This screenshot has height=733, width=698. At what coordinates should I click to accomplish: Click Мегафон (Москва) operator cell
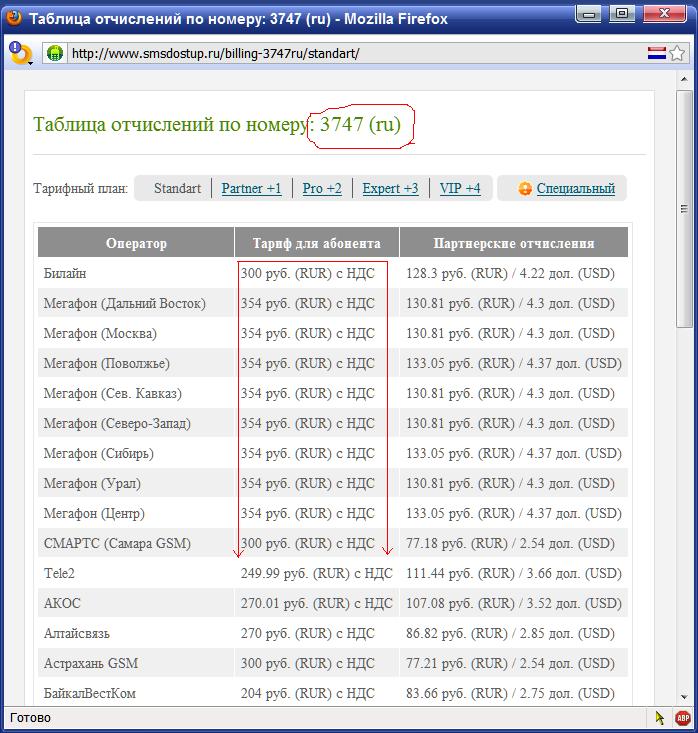tap(136, 333)
